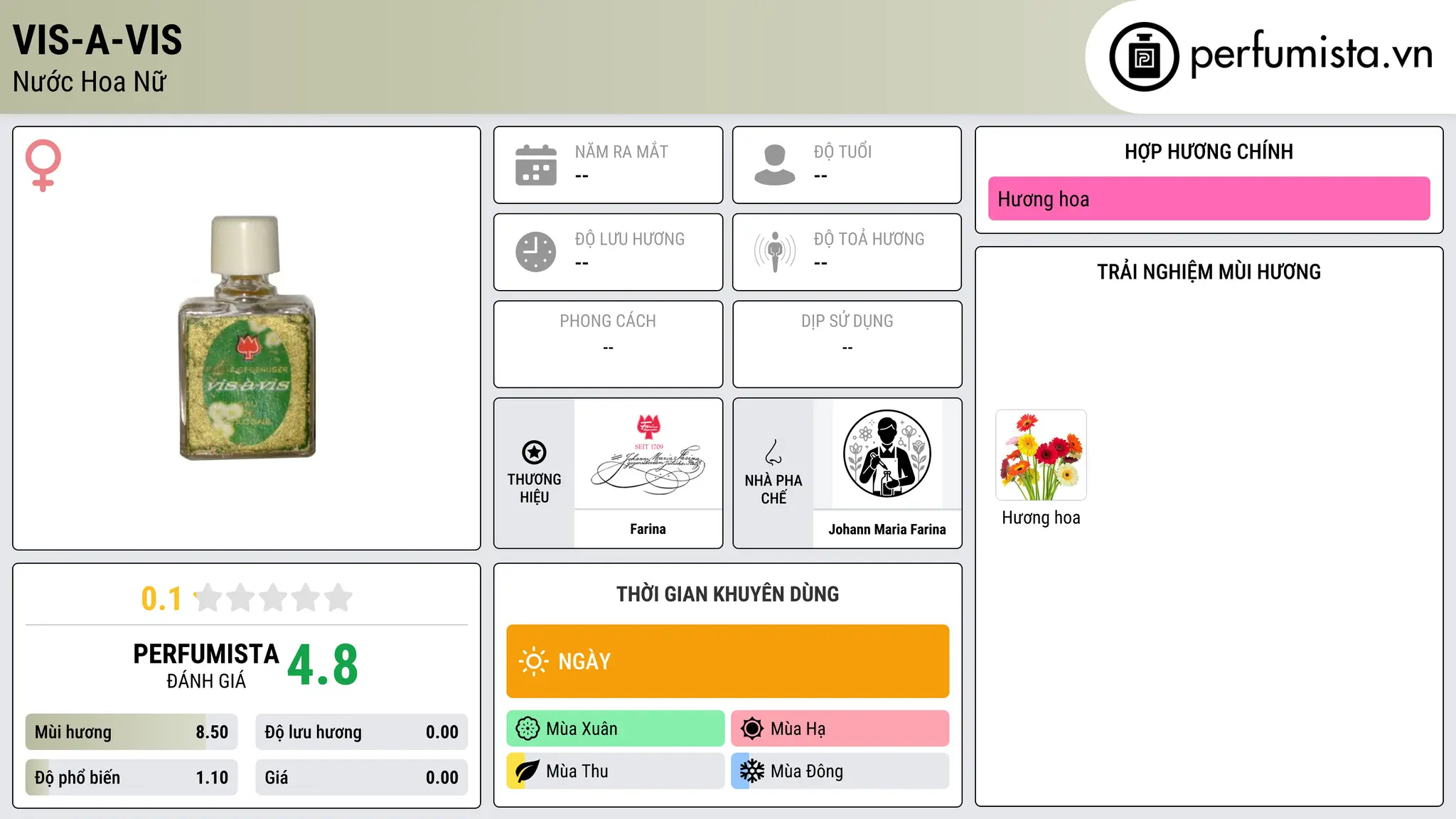Open the Vis-a-Vis bottle product image
This screenshot has height=819, width=1456.
click(x=247, y=338)
